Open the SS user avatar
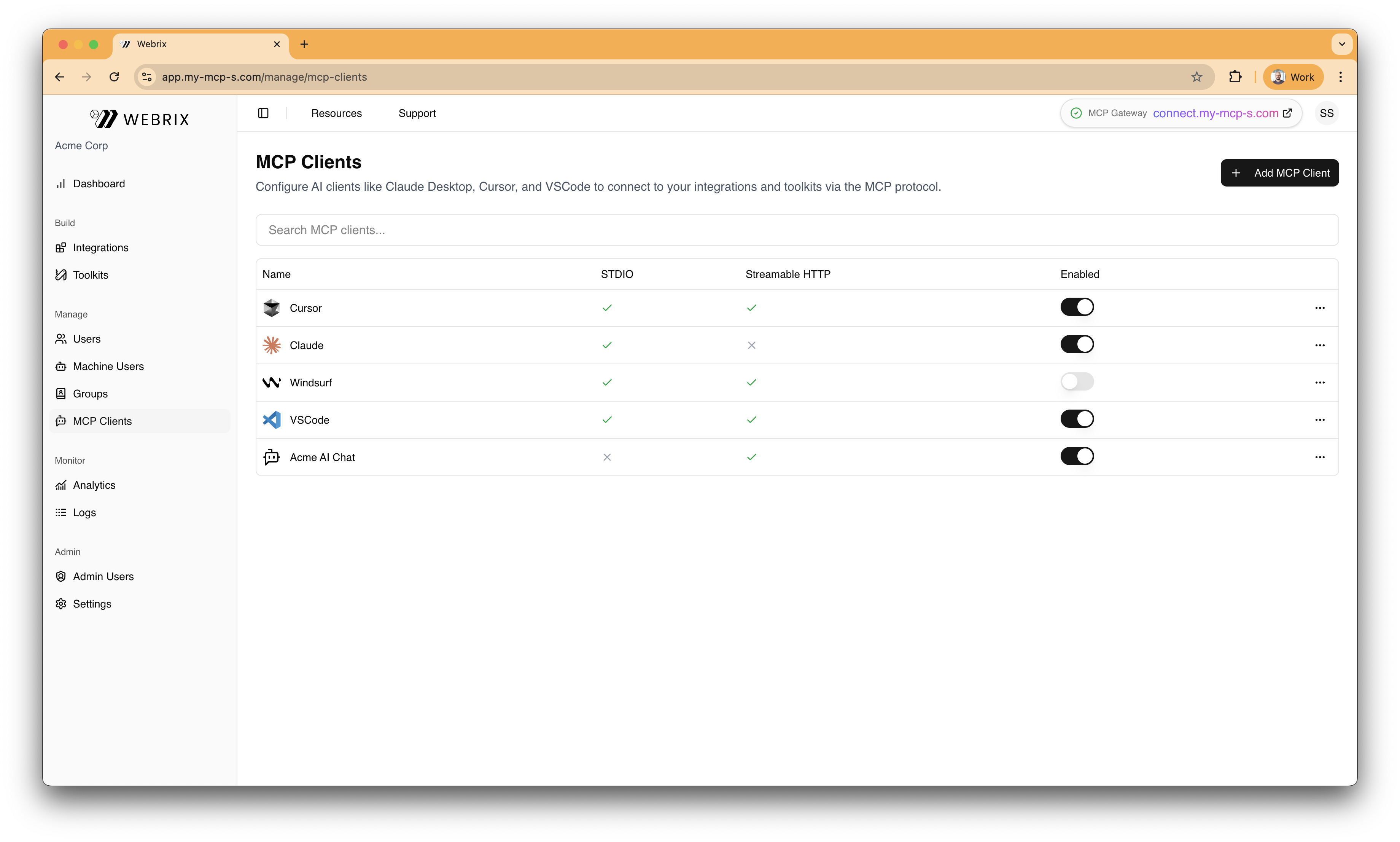The image size is (1400, 842). 1326,113
